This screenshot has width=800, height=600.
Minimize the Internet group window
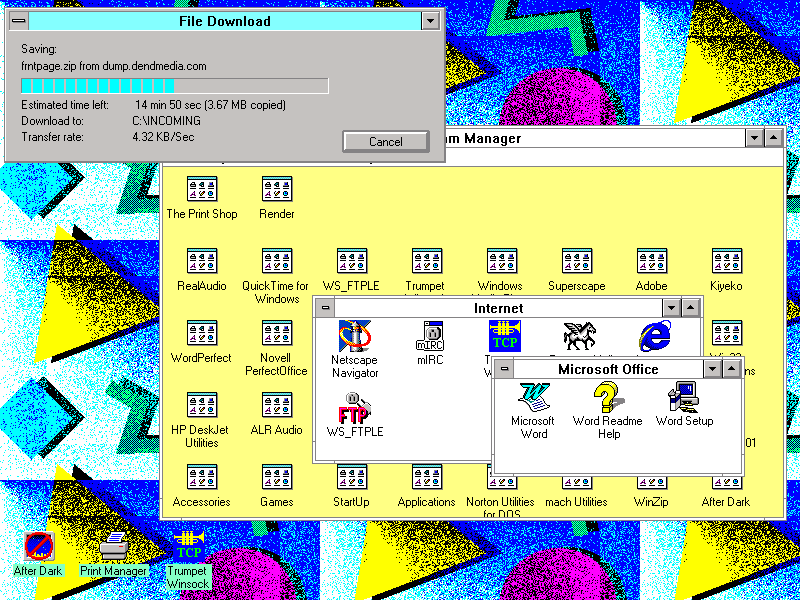click(671, 308)
